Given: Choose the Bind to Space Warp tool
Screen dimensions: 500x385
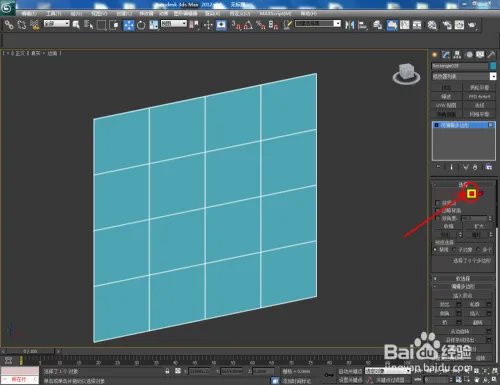Looking at the screenshot, I should [x=35, y=25].
